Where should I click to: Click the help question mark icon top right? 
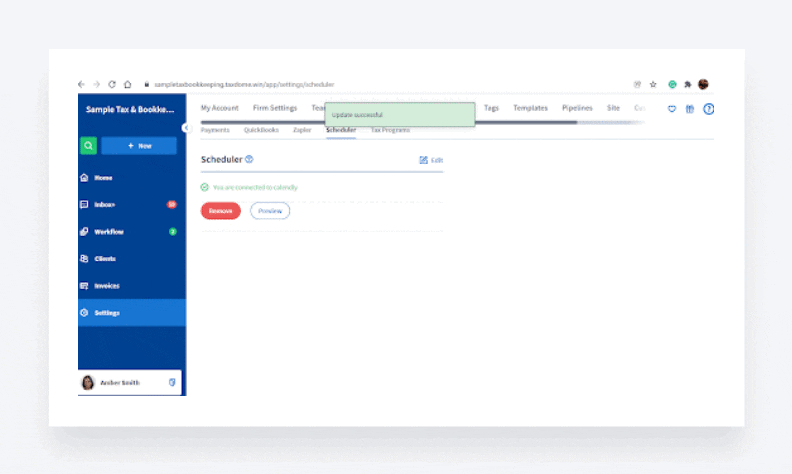point(709,109)
